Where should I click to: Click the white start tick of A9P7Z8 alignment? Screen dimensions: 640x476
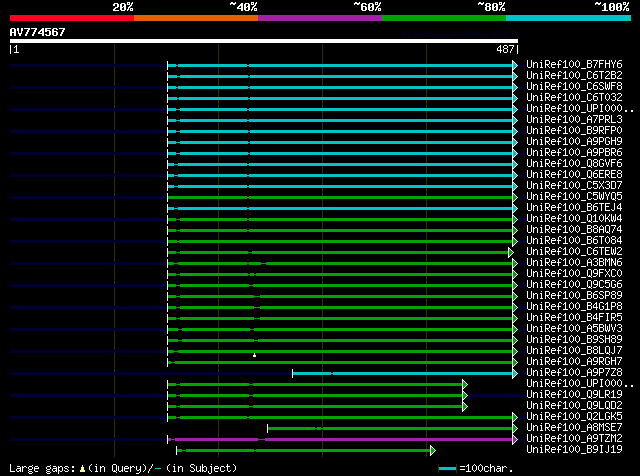coord(292,374)
